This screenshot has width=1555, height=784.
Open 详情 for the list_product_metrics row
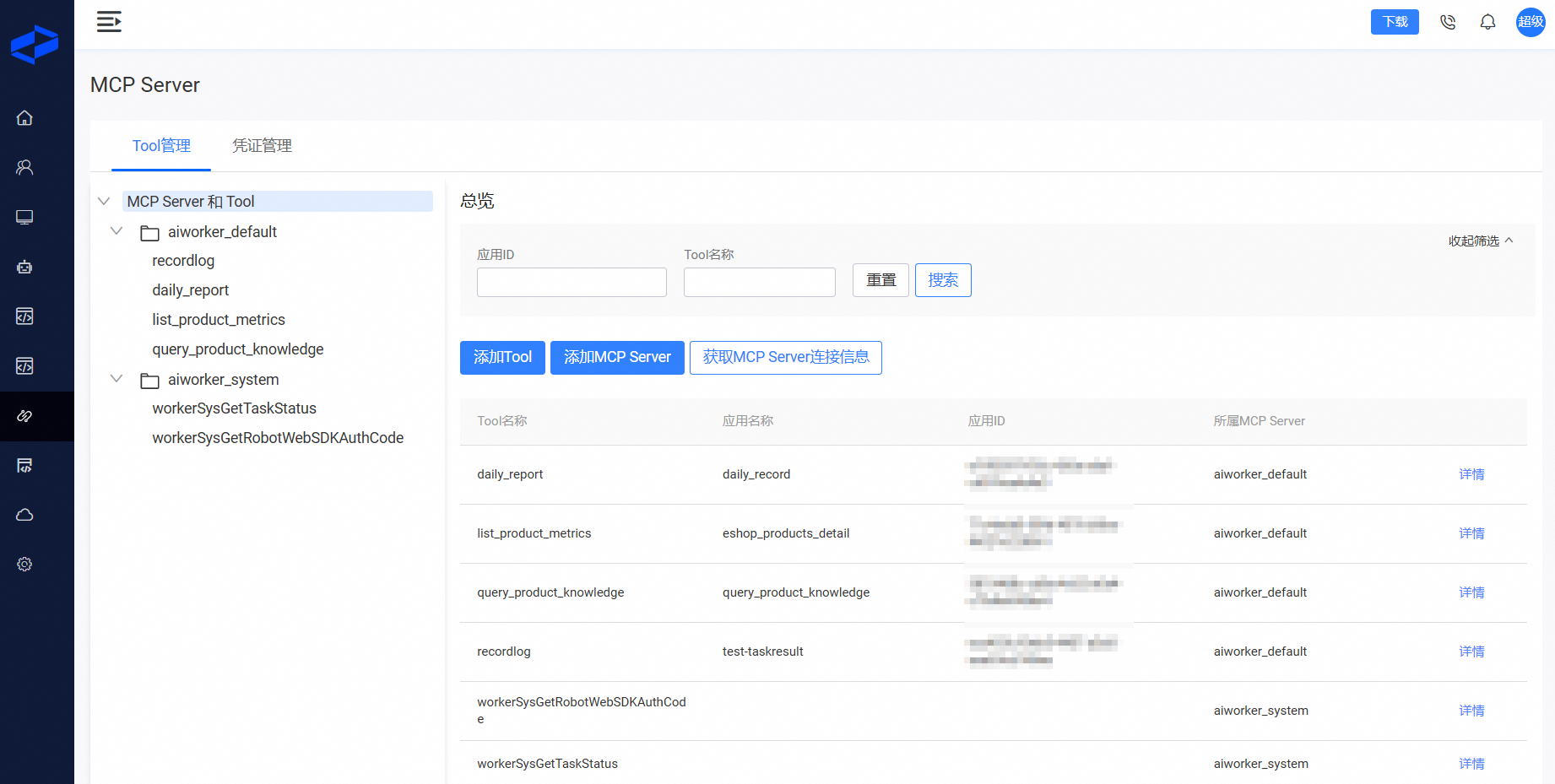[x=1471, y=533]
